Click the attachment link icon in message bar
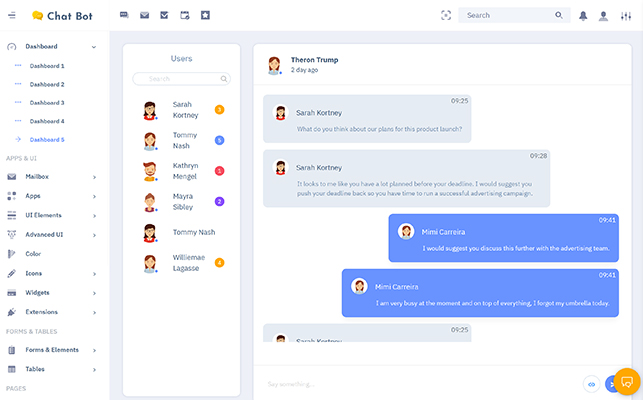The width and height of the screenshot is (643, 400). click(591, 383)
